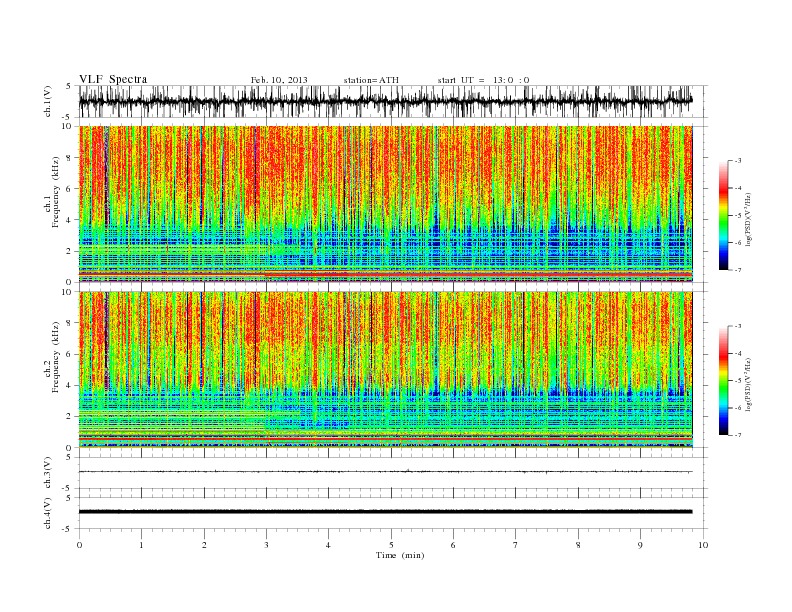This screenshot has height=612, width=792.
Task: Click the "ch.4(V)" axis label
Action: 48,513
